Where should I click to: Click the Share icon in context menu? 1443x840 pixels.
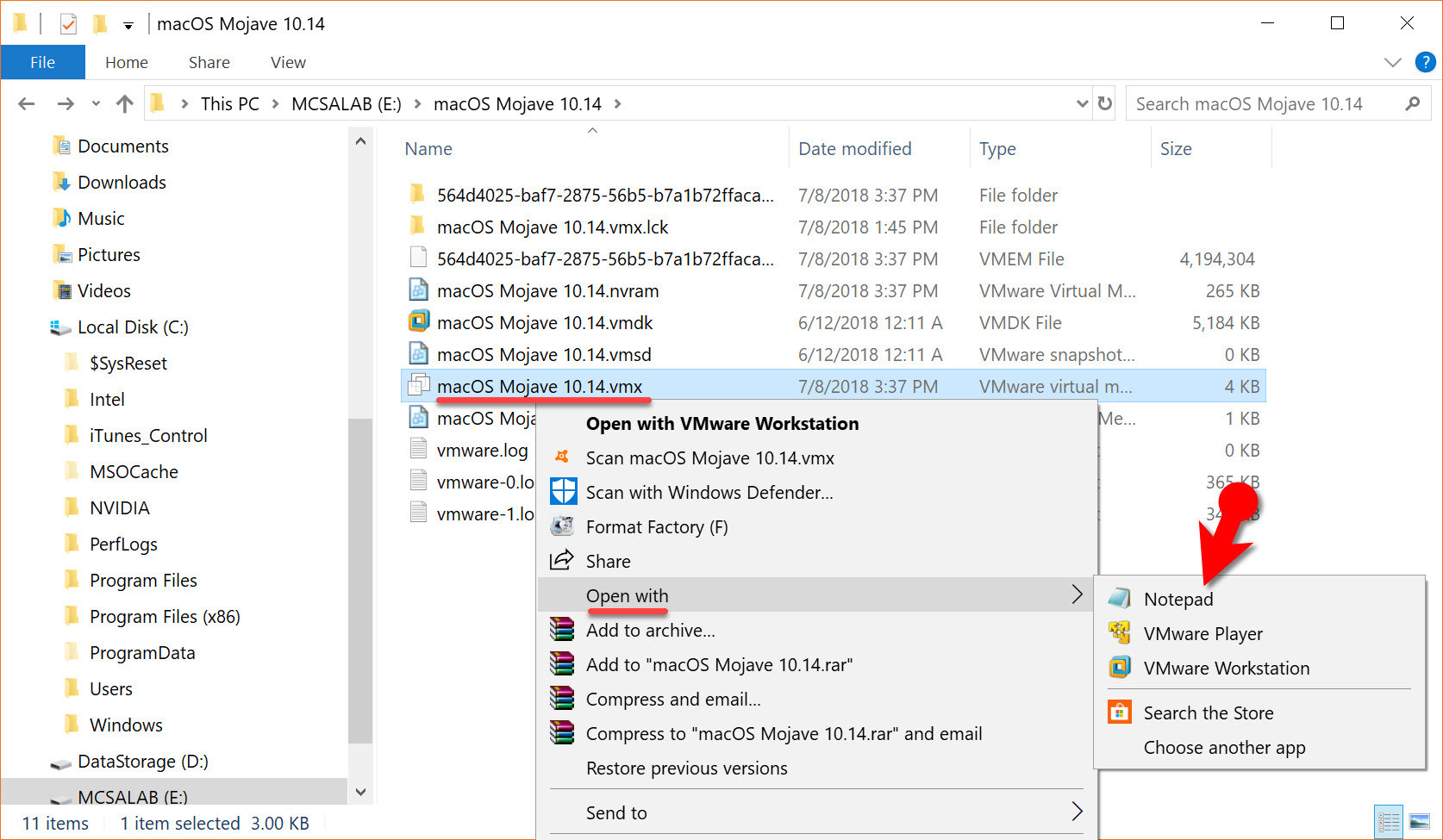[562, 560]
